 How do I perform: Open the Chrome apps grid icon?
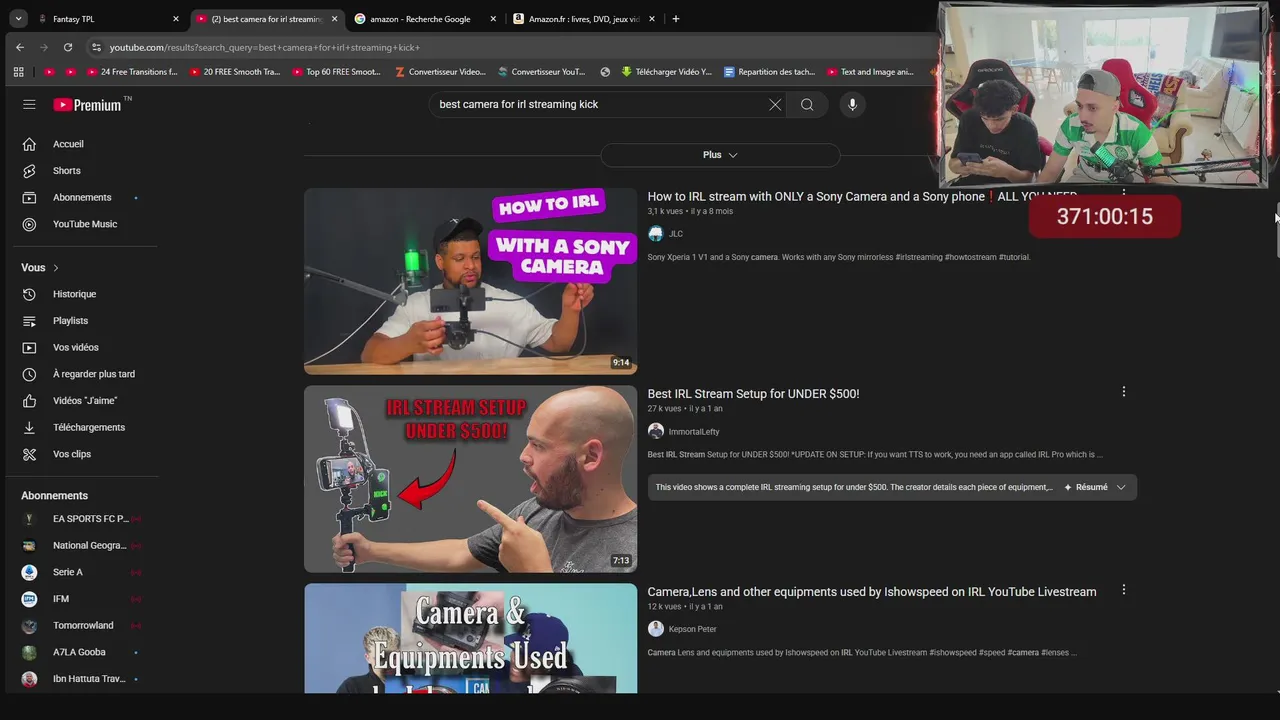[x=18, y=72]
